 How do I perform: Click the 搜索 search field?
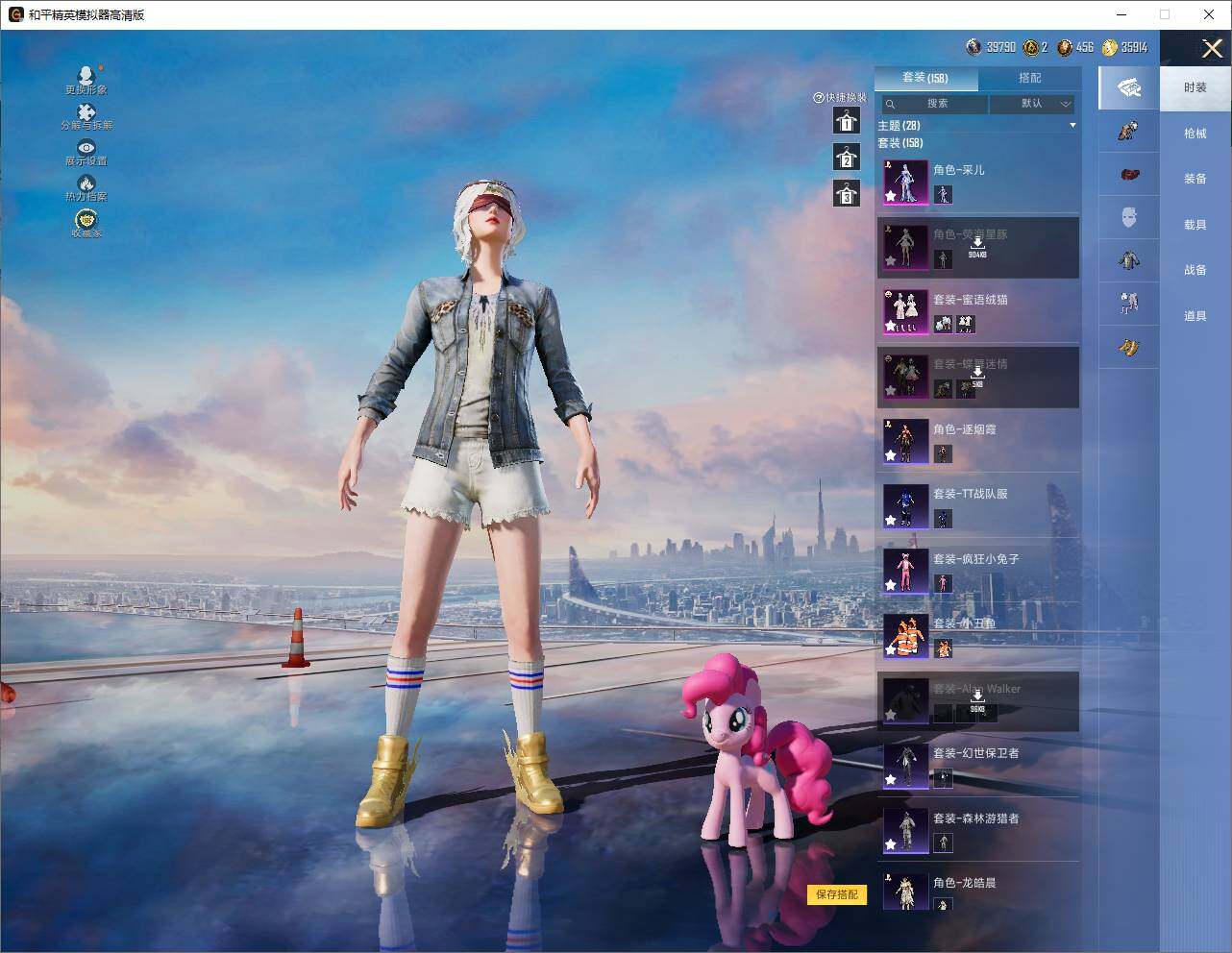click(934, 103)
